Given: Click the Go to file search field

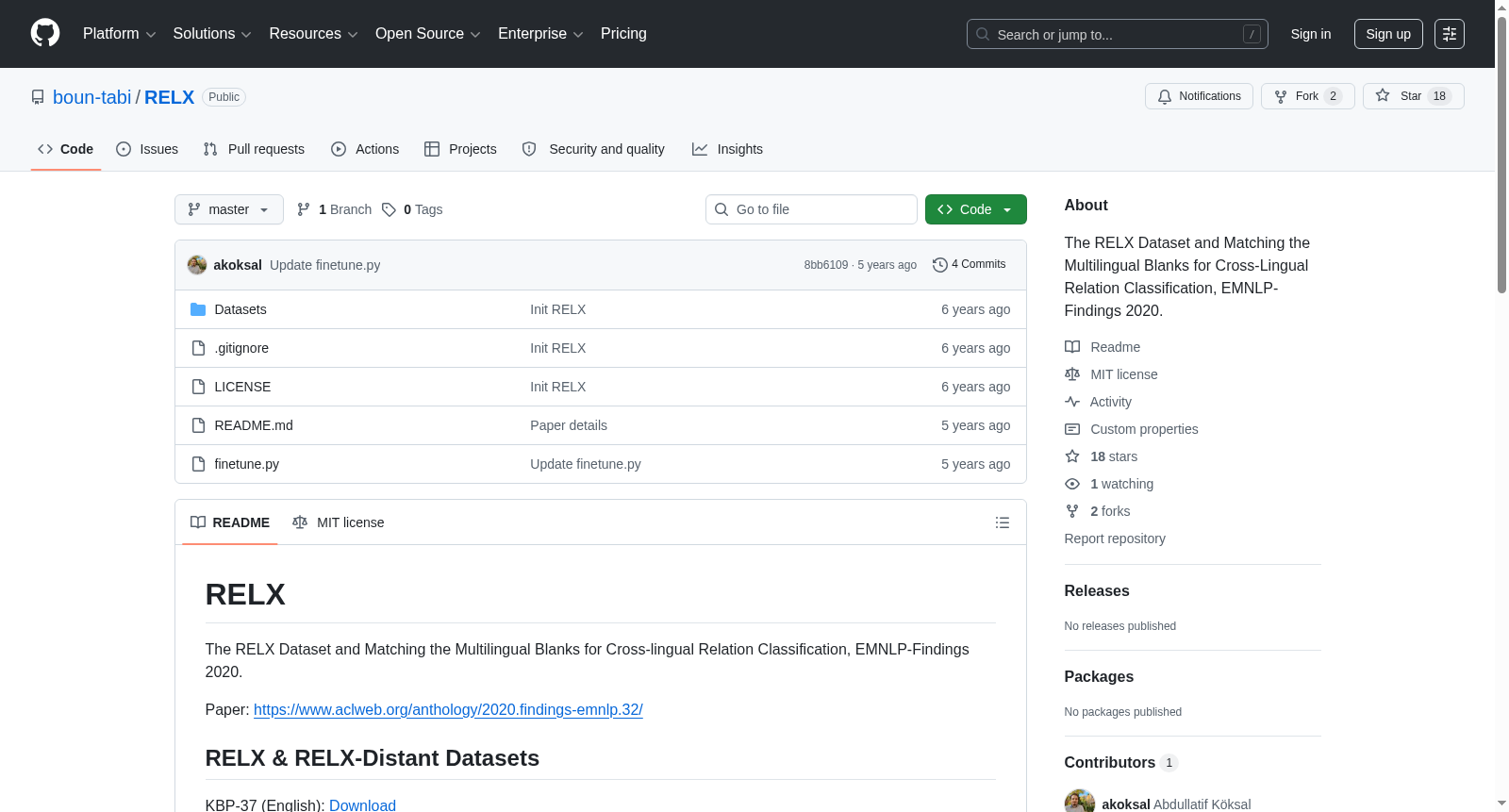Looking at the screenshot, I should click(811, 209).
